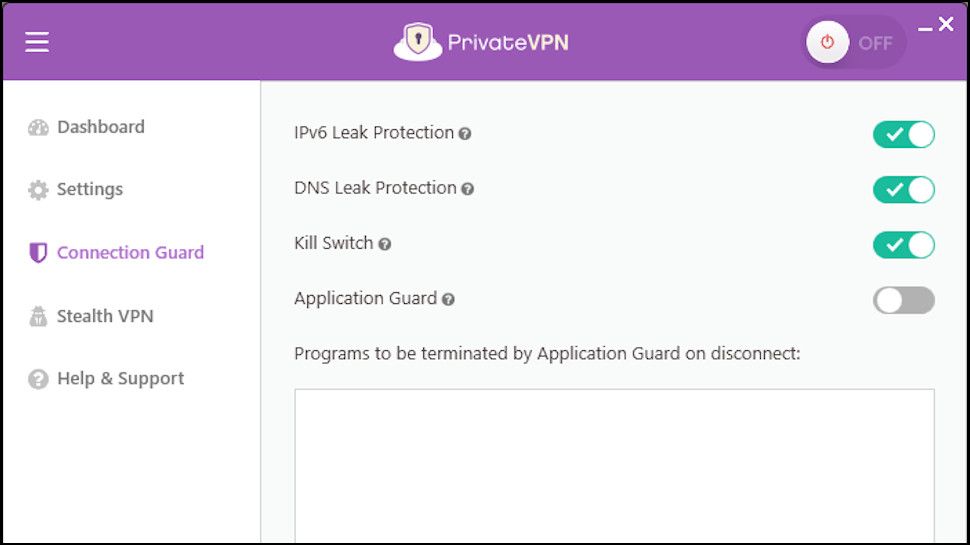Disable IPv6 Leak Protection toggle
Viewport: 970px width, 545px height.
[x=903, y=135]
